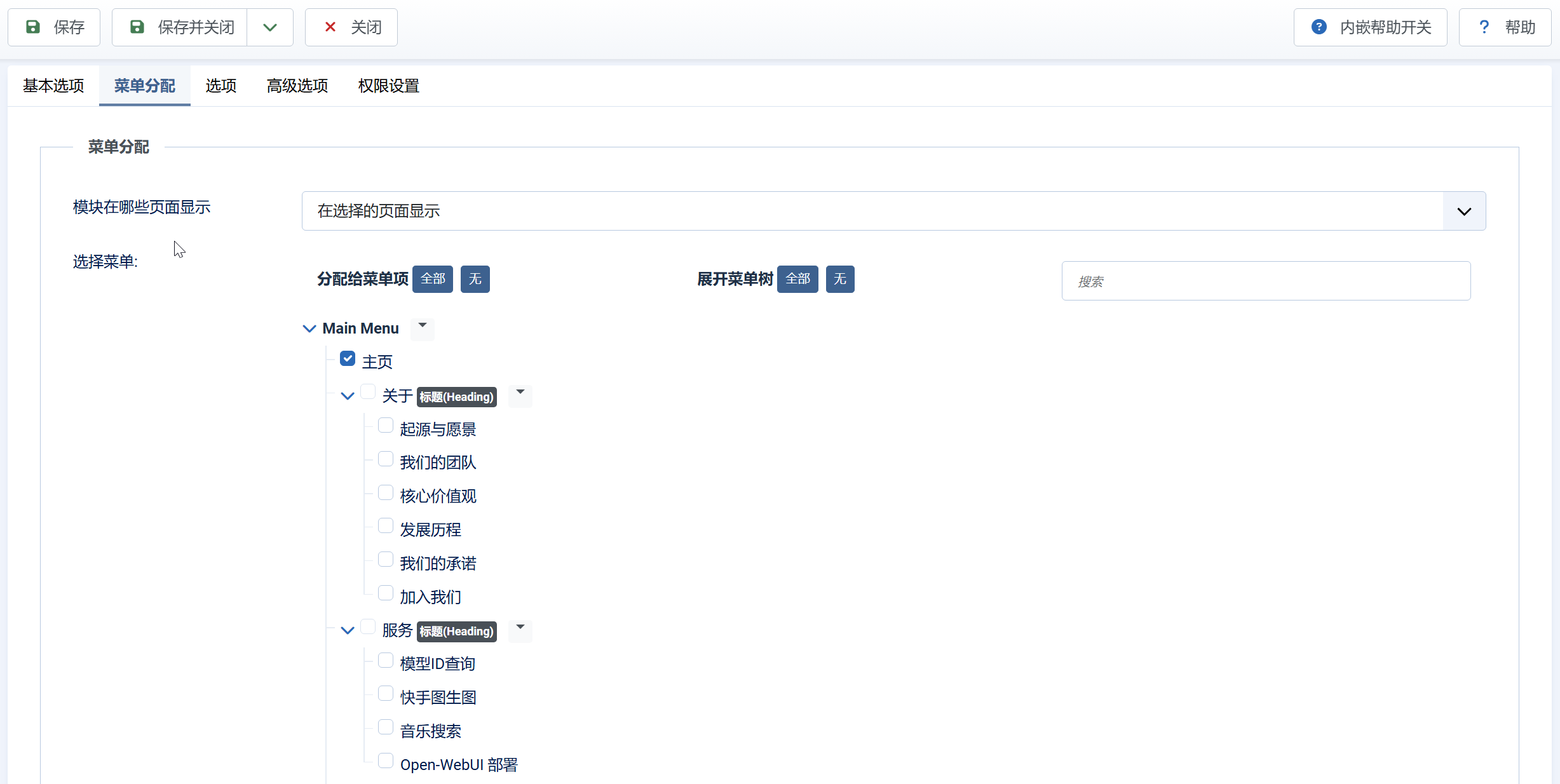
Task: Click the Save & Close disk icon
Action: pyautogui.click(x=137, y=27)
